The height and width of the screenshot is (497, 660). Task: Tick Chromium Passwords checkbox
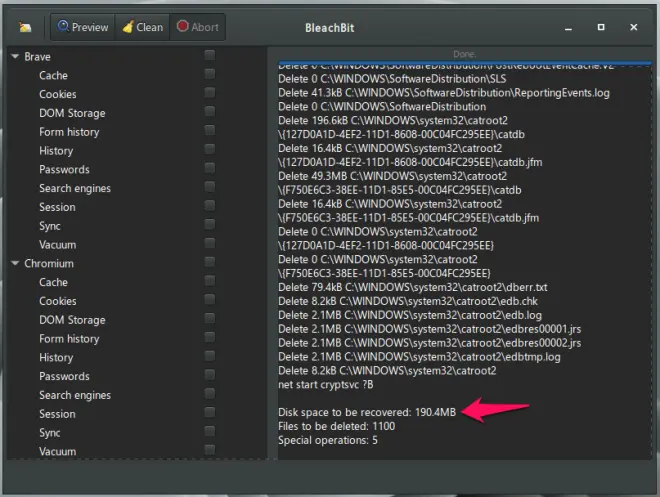210,375
